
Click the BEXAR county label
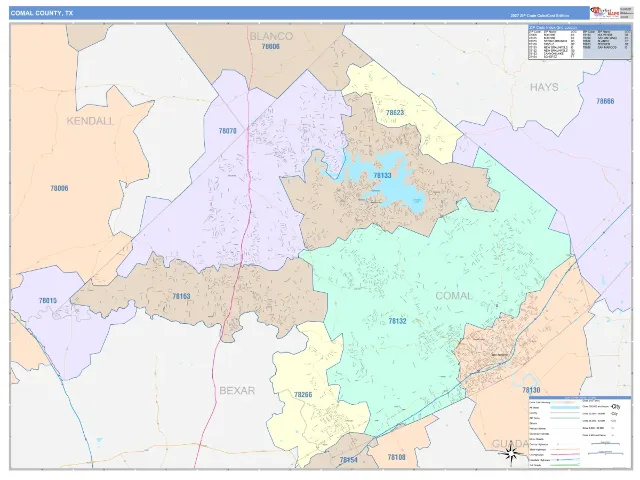point(237,390)
